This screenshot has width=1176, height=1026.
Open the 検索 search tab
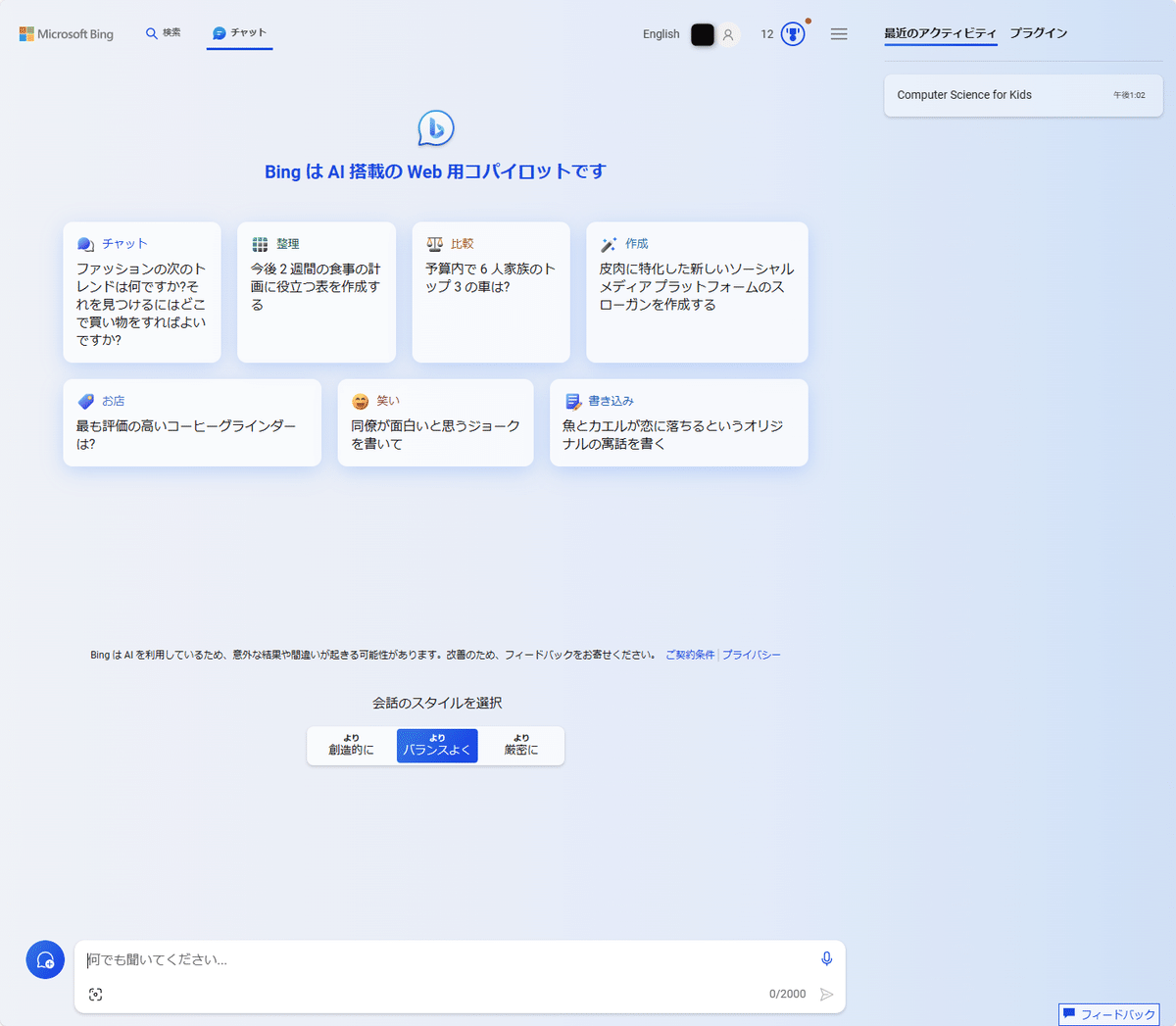point(163,33)
